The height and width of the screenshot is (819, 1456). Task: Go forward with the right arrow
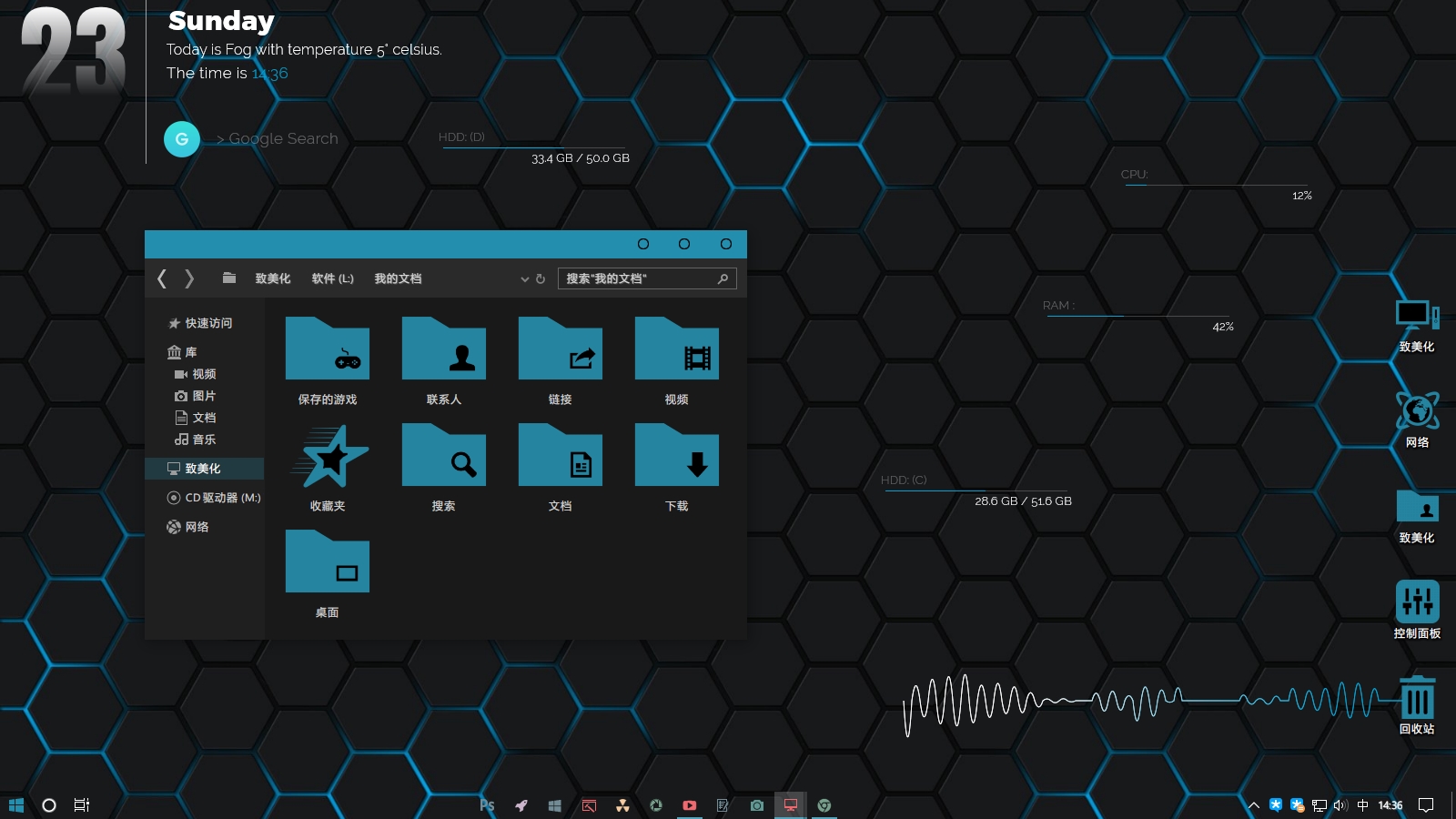click(x=189, y=278)
